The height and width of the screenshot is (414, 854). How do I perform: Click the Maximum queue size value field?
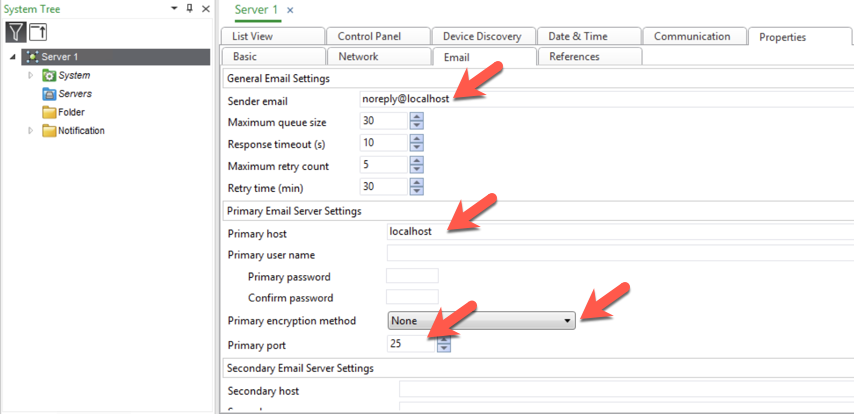[383, 121]
